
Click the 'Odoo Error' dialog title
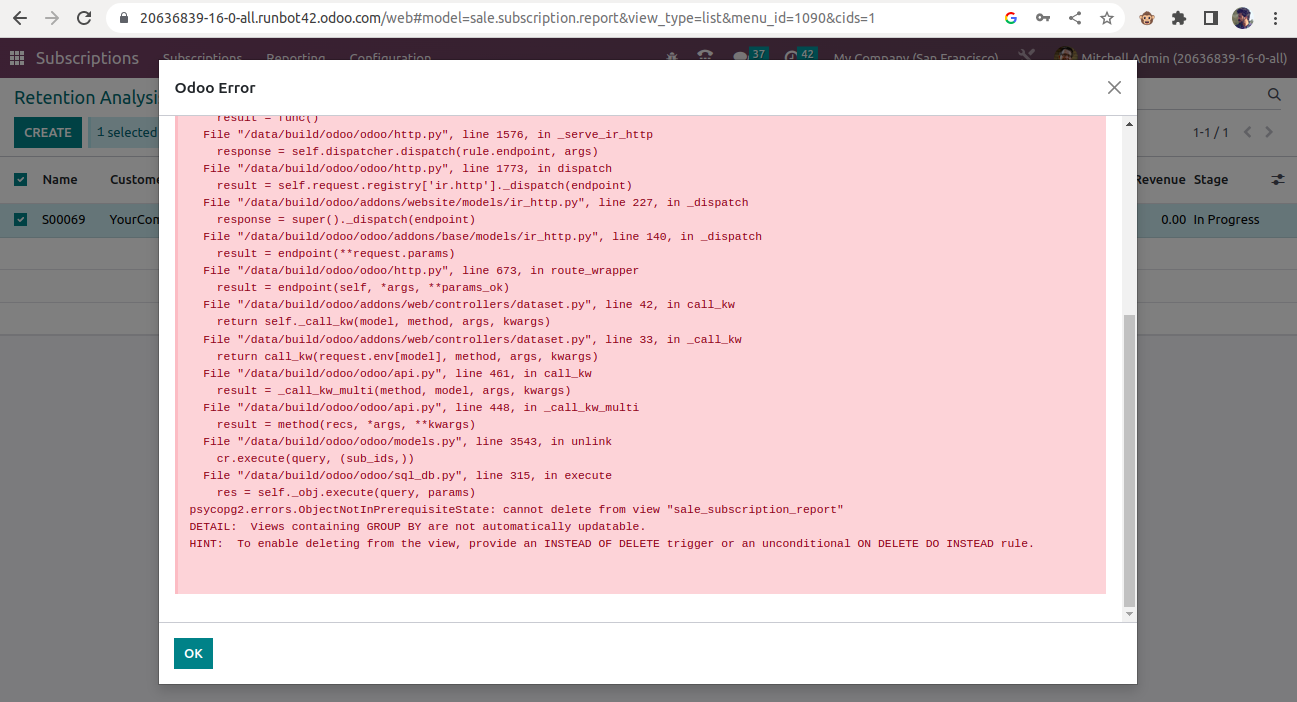coord(215,88)
